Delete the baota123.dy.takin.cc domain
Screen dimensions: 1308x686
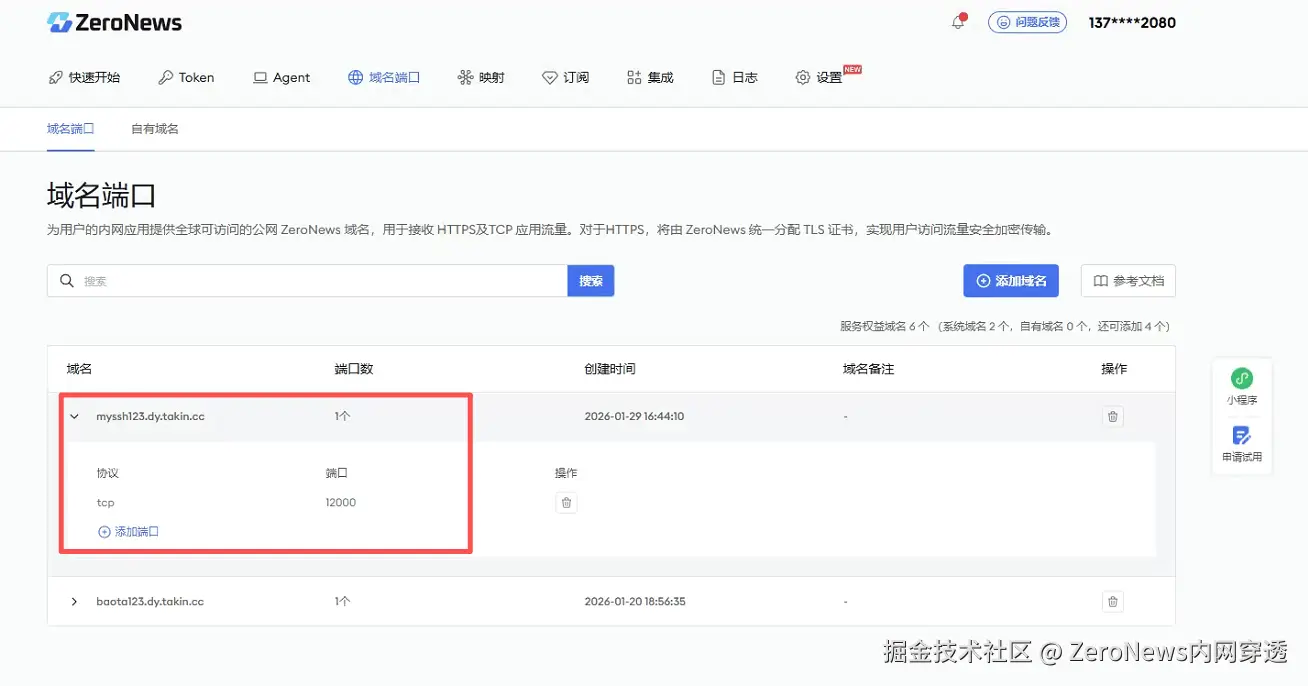(1113, 602)
